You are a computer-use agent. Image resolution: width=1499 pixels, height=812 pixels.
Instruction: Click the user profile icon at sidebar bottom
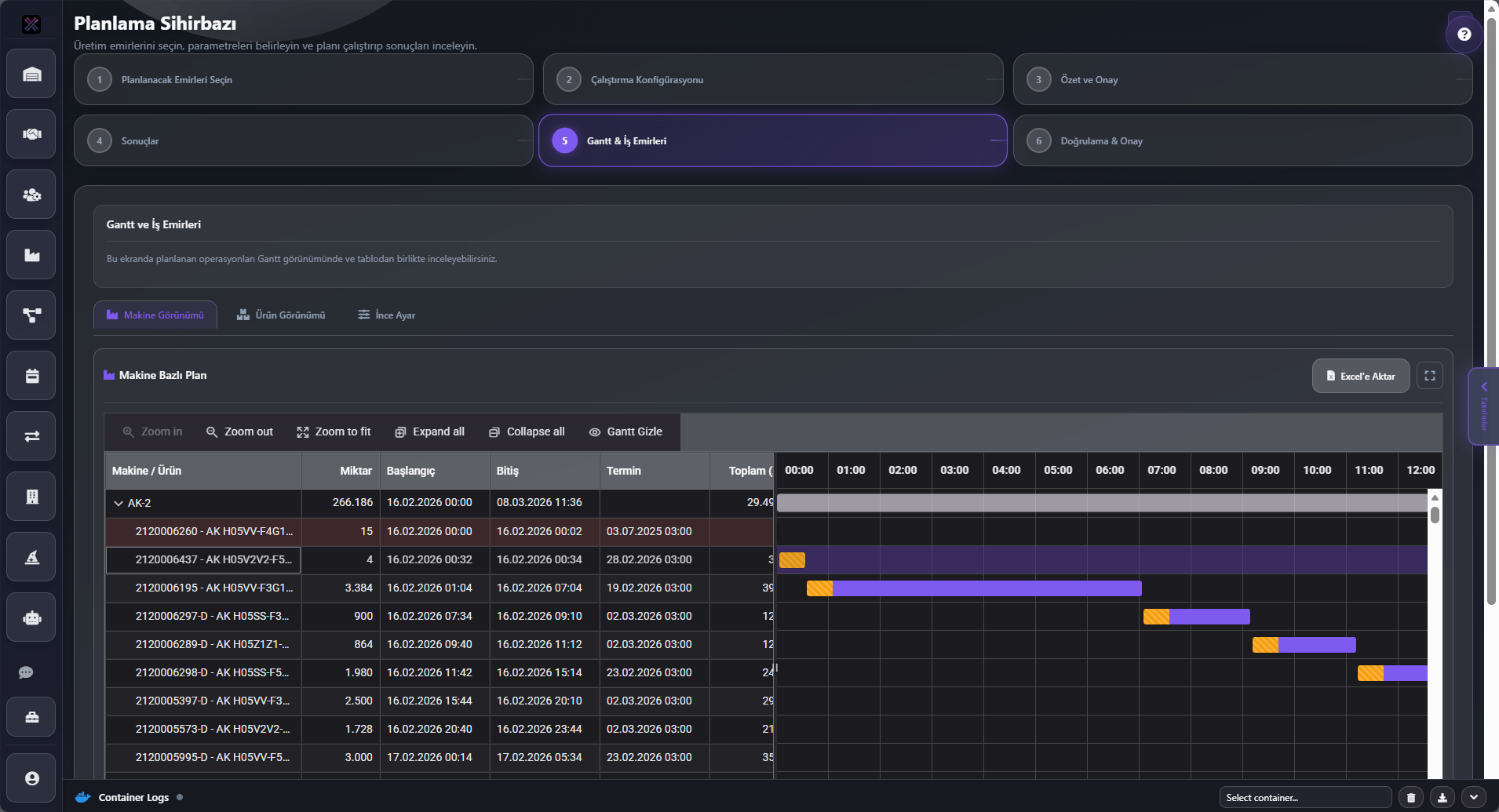pyautogui.click(x=31, y=777)
